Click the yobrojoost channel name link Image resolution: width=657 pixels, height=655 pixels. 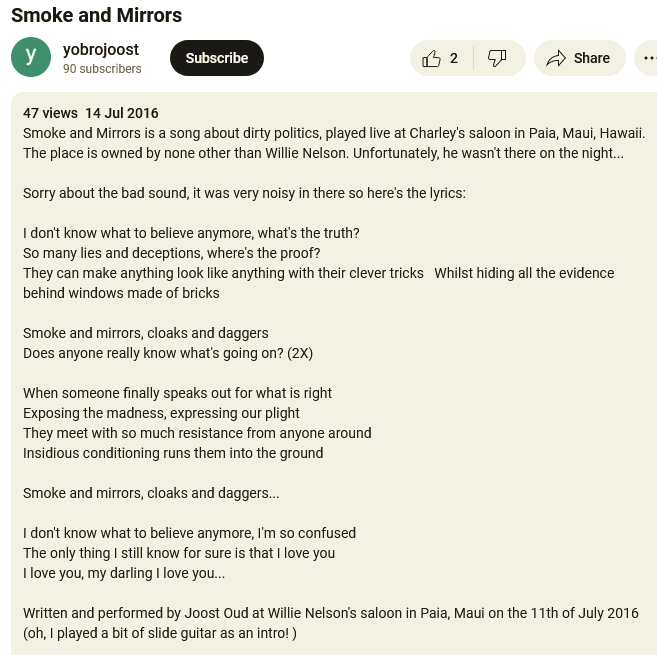(101, 49)
